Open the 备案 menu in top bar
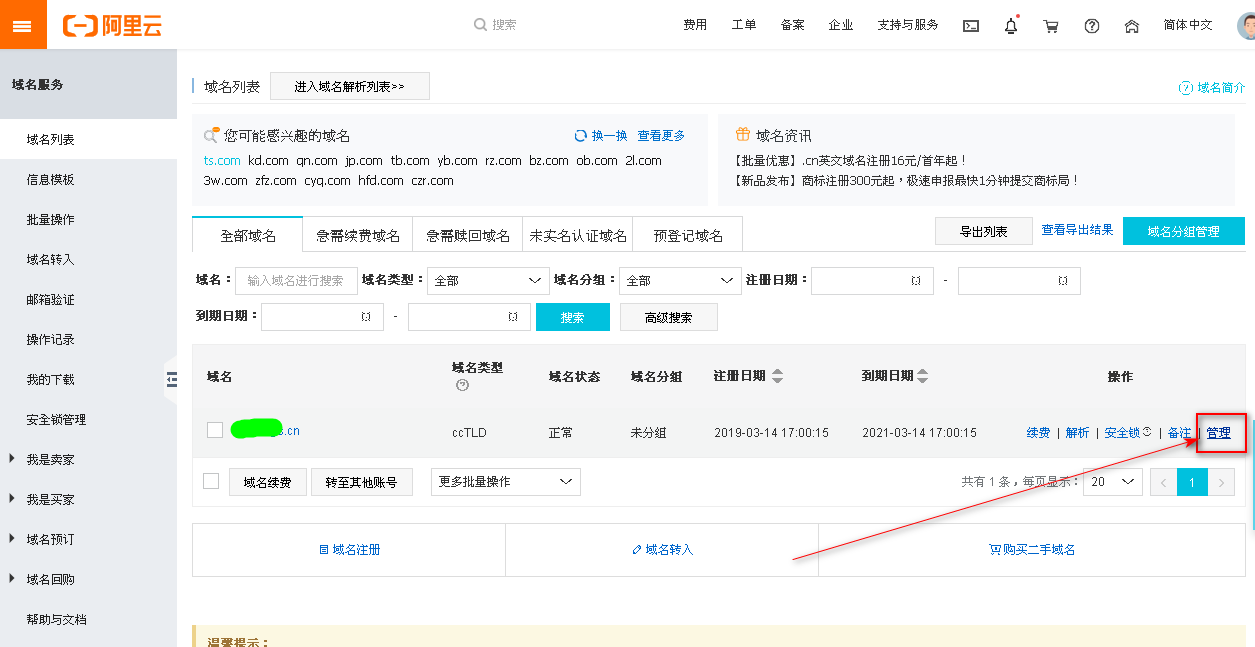The height and width of the screenshot is (647, 1255). pyautogui.click(x=791, y=26)
